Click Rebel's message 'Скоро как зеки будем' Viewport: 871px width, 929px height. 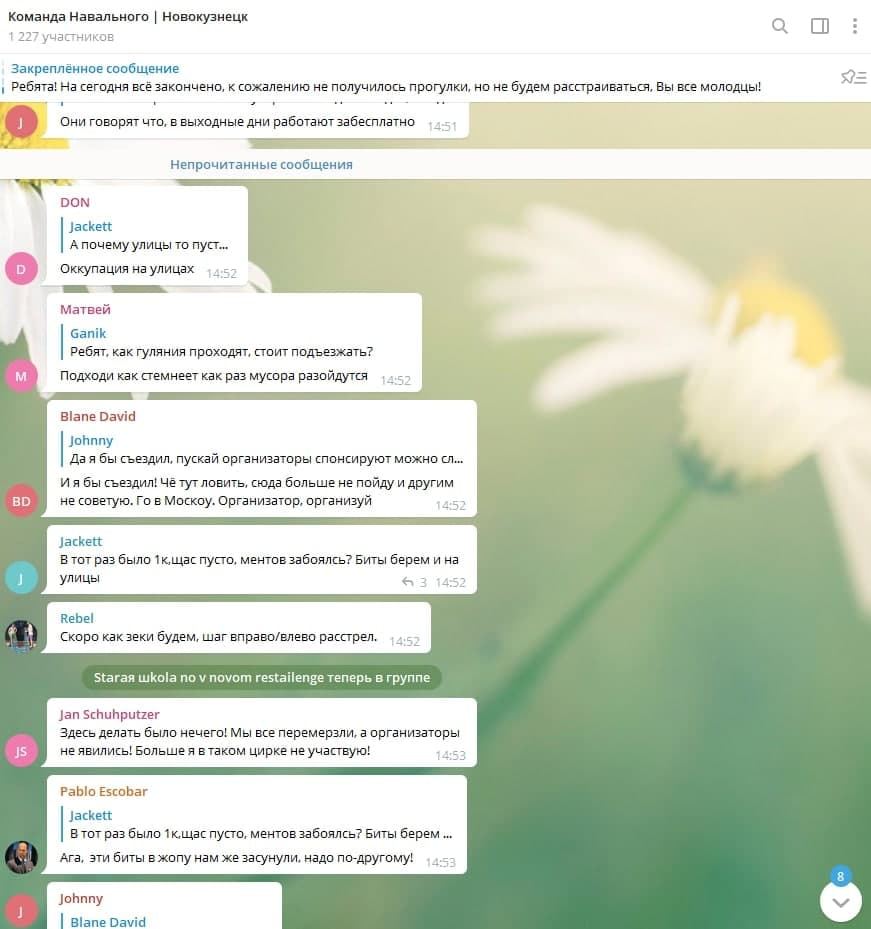click(x=218, y=636)
